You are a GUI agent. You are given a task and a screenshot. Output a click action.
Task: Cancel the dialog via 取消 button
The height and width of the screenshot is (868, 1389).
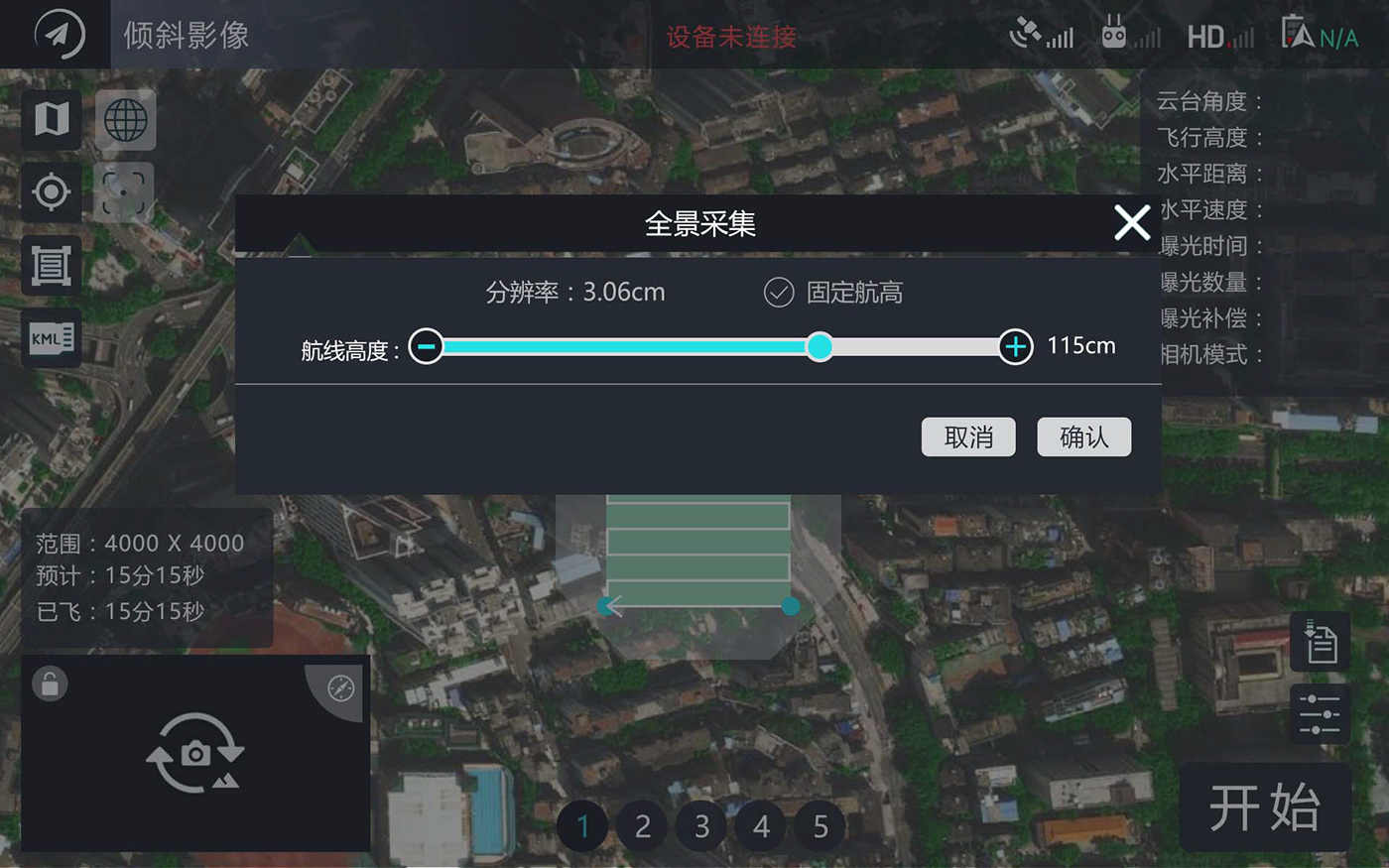968,436
